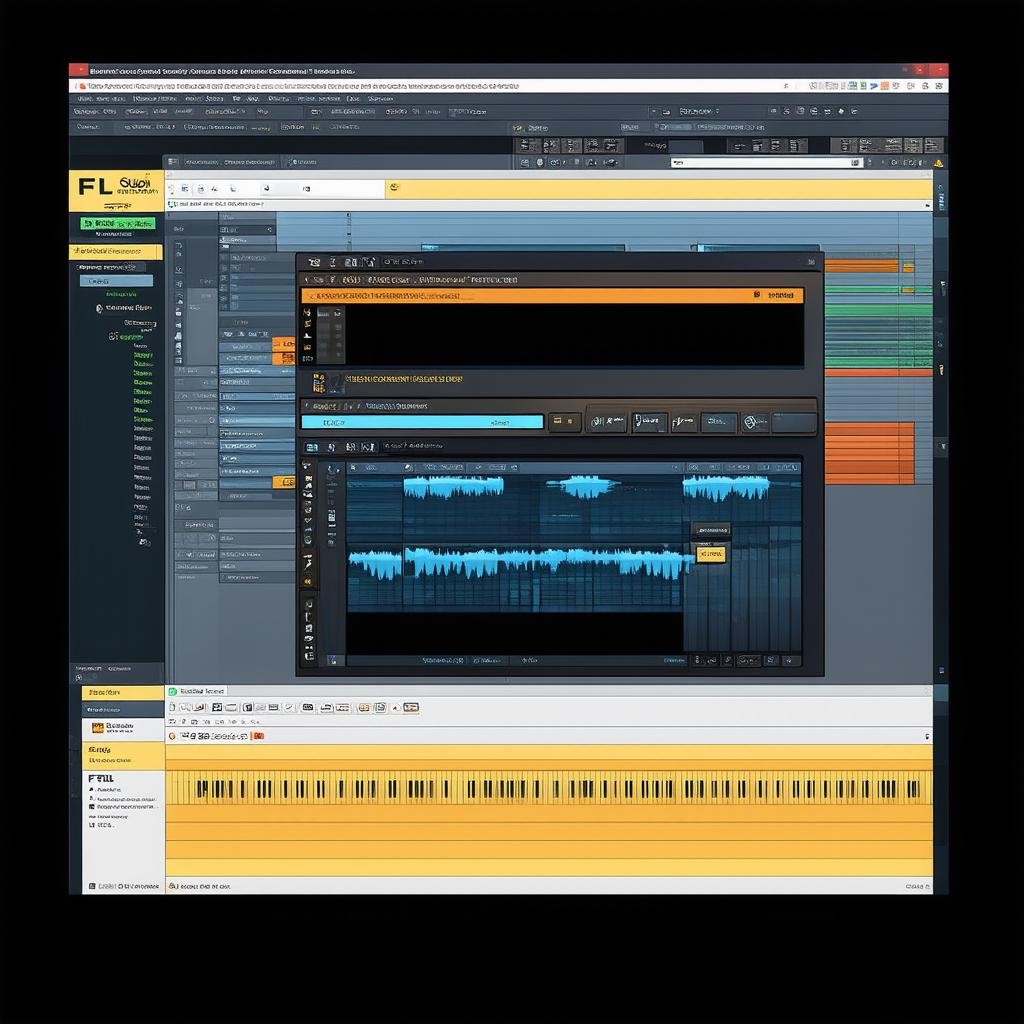
Task: Click the small icon at the right of the orange title bar
Action: pos(757,295)
